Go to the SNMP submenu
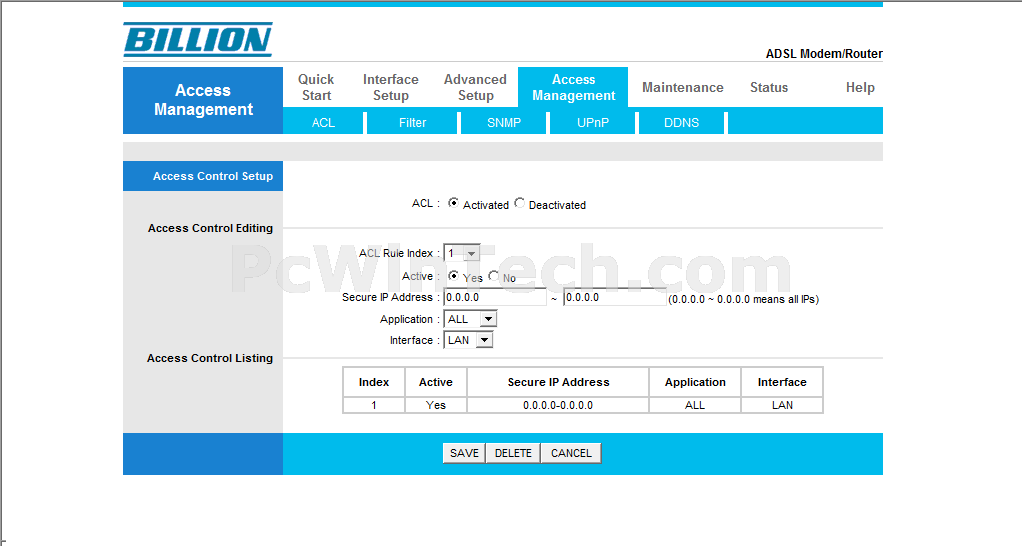 point(504,122)
